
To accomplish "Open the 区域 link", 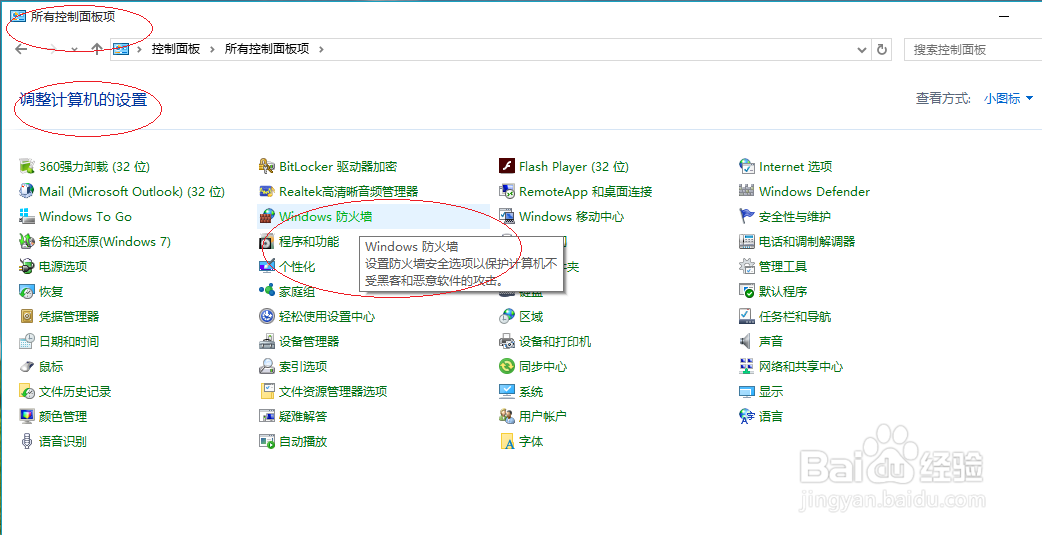I will point(531,316).
